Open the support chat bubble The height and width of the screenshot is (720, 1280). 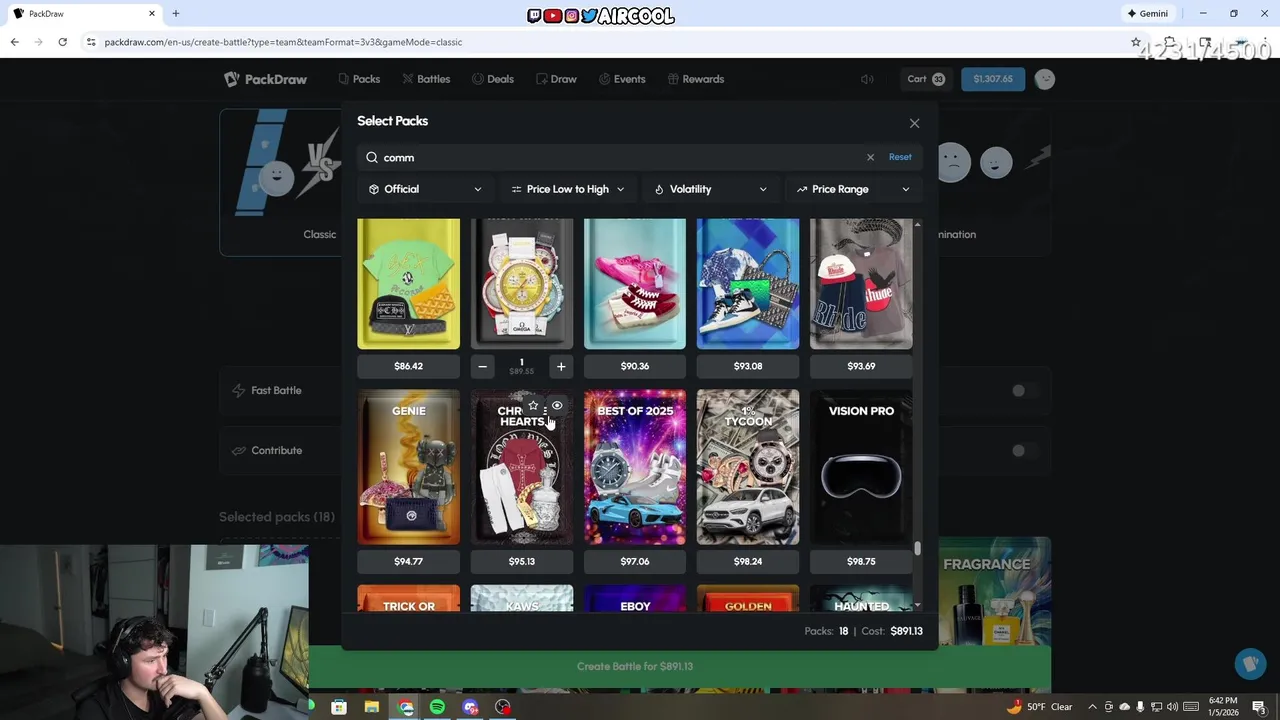click(1249, 664)
